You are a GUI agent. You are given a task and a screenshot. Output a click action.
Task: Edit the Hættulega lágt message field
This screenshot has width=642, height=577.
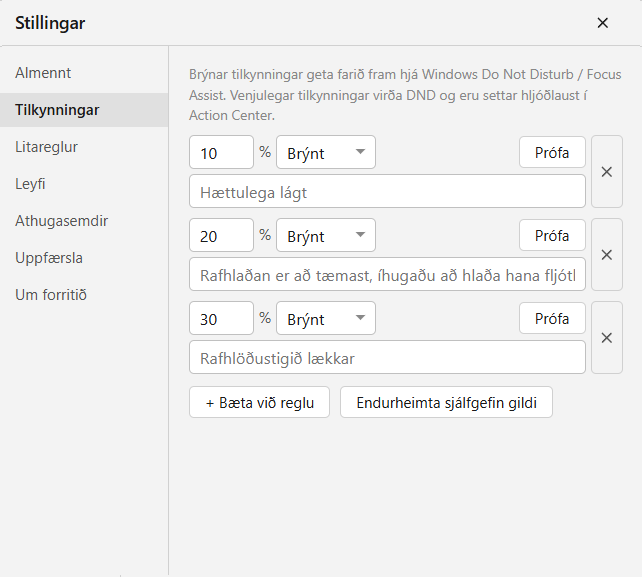[387, 191]
